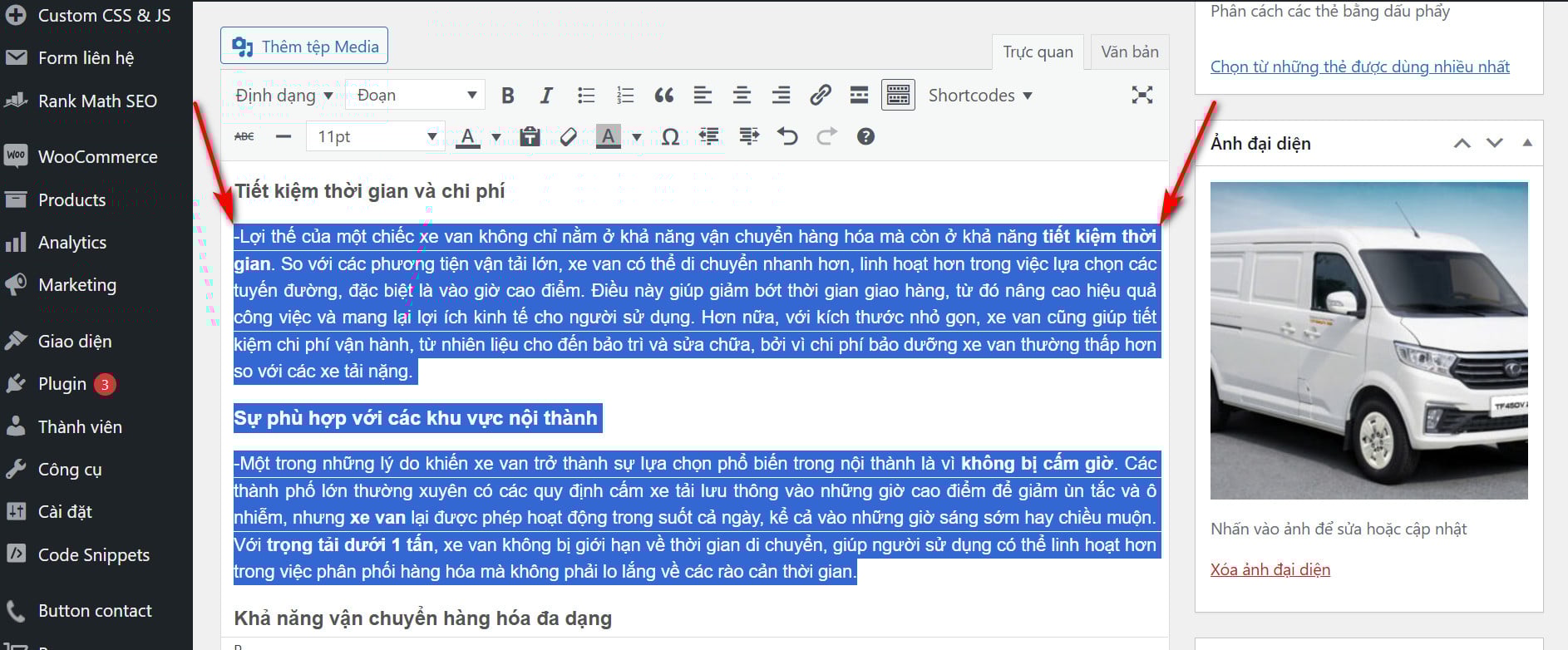The width and height of the screenshot is (1568, 650).
Task: Apply the text color button
Action: pyautogui.click(x=468, y=136)
